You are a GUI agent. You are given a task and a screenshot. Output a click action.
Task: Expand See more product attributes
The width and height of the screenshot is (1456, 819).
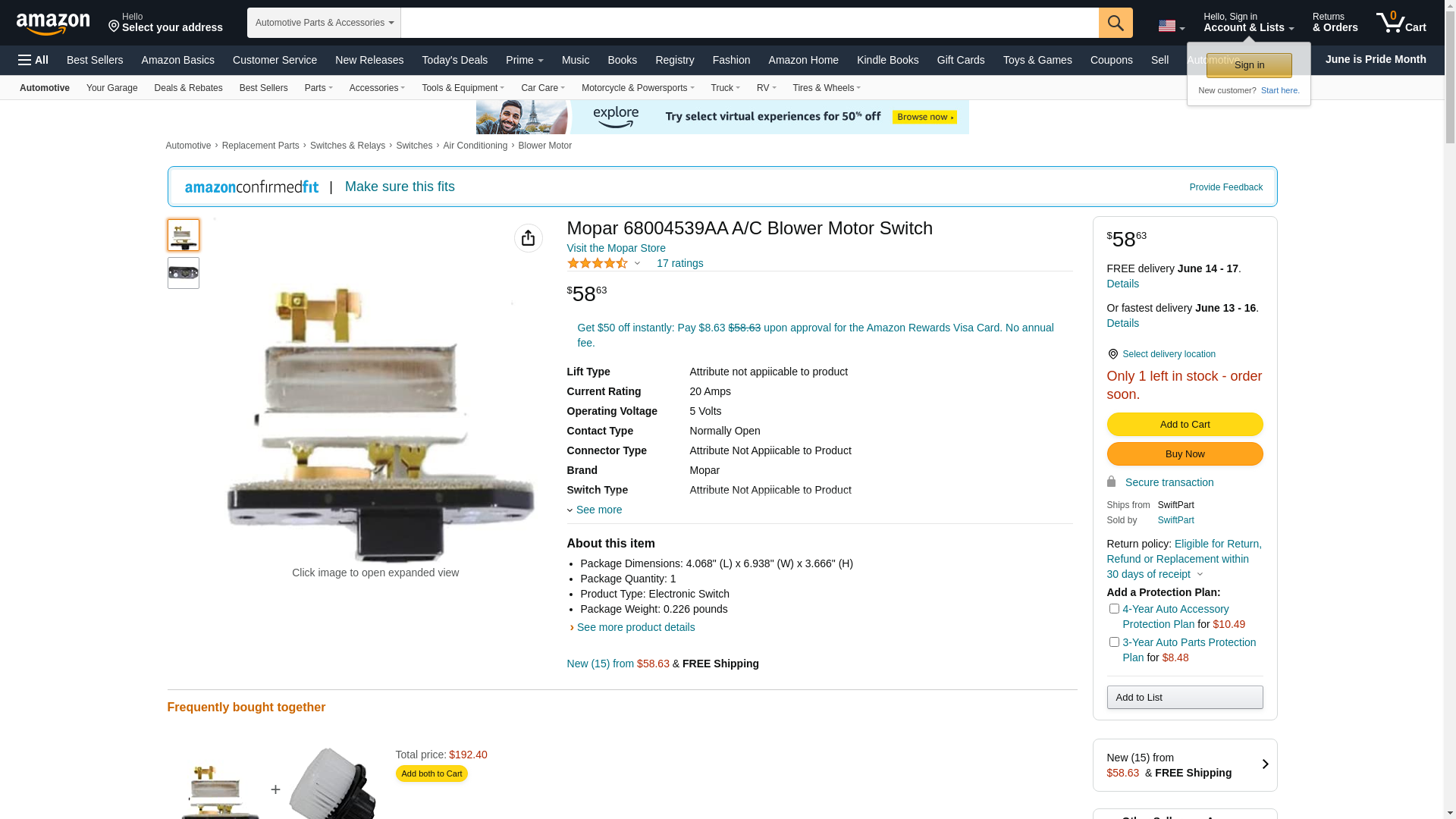595,510
